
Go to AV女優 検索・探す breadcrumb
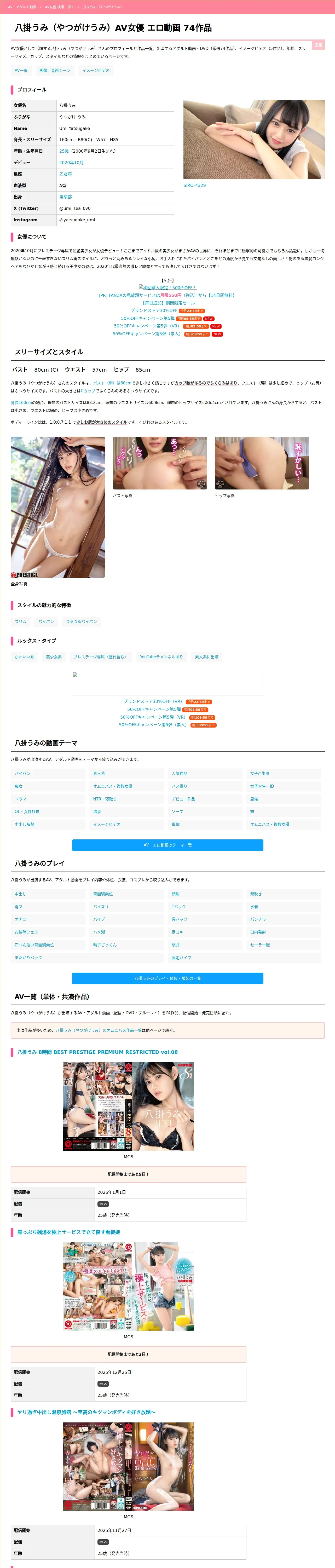(60, 7)
